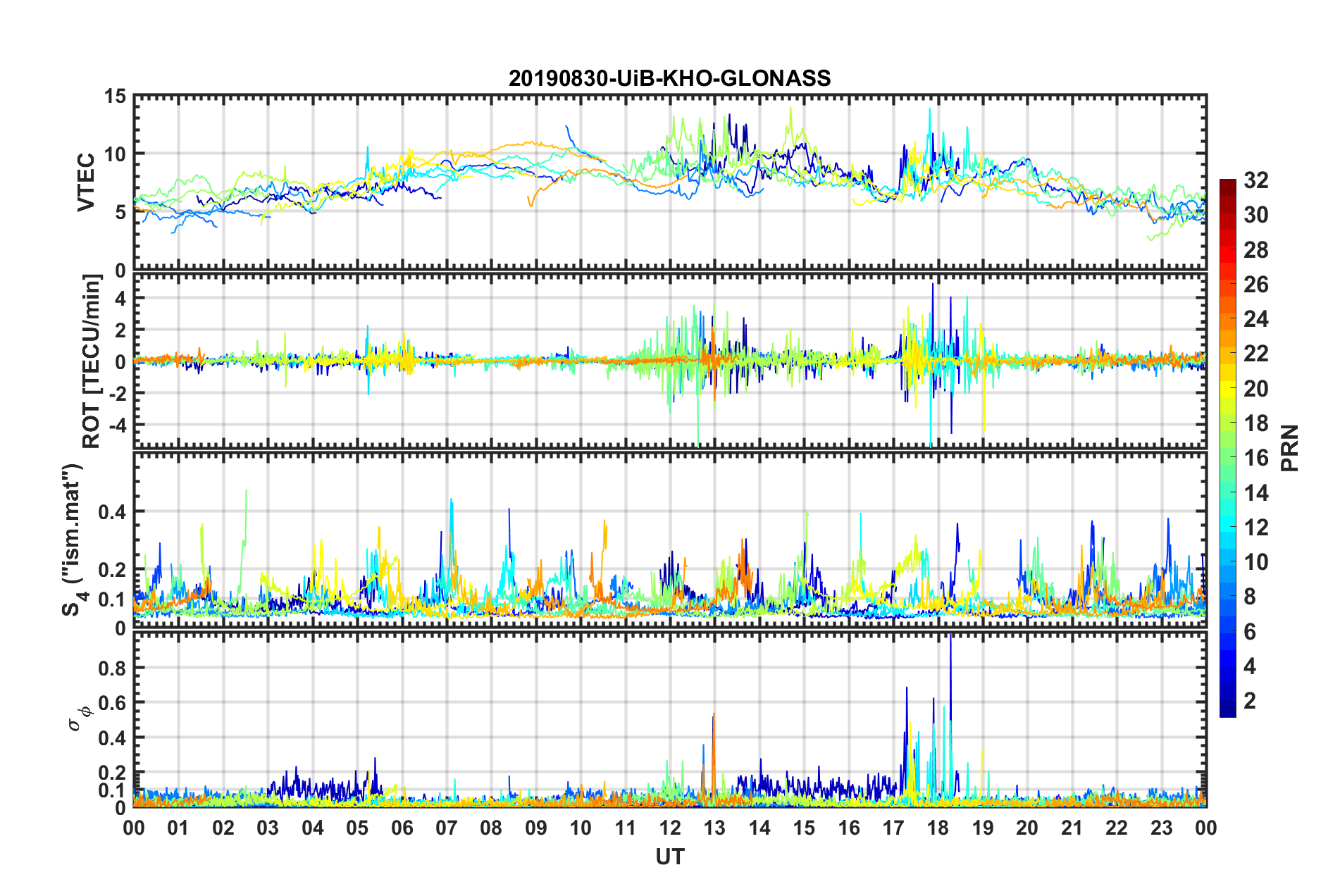The width and height of the screenshot is (1340, 896).
Task: Click the "5" tick on the VTEC axis
Action: pyautogui.click(x=120, y=212)
